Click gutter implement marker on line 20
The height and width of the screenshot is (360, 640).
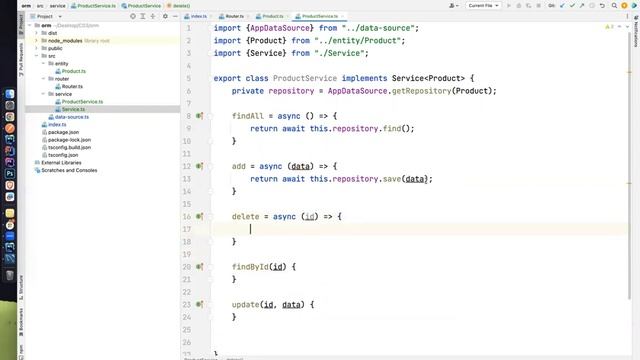199,267
